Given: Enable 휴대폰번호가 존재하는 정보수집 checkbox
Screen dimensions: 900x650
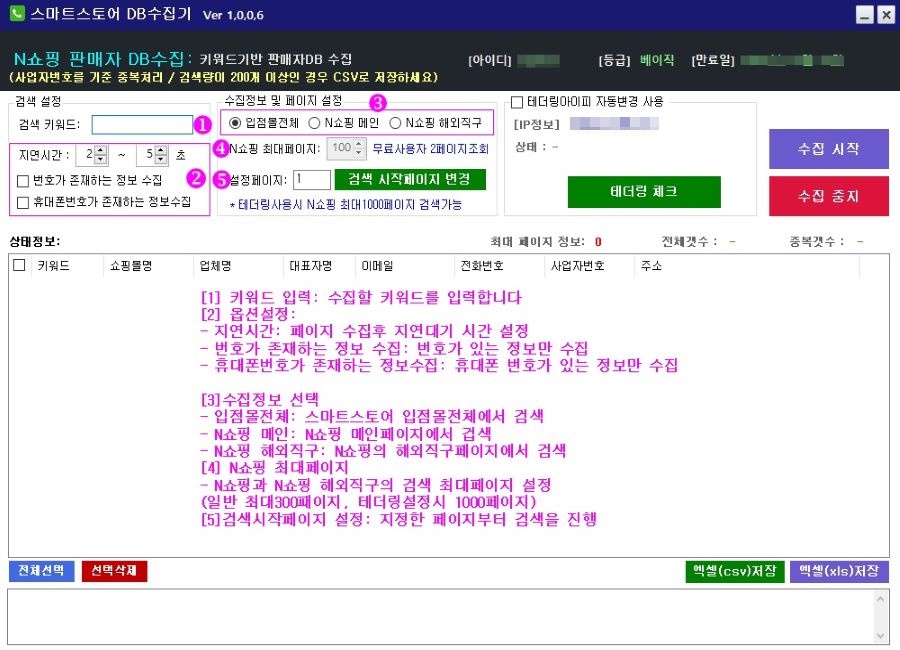Looking at the screenshot, I should pos(23,202).
